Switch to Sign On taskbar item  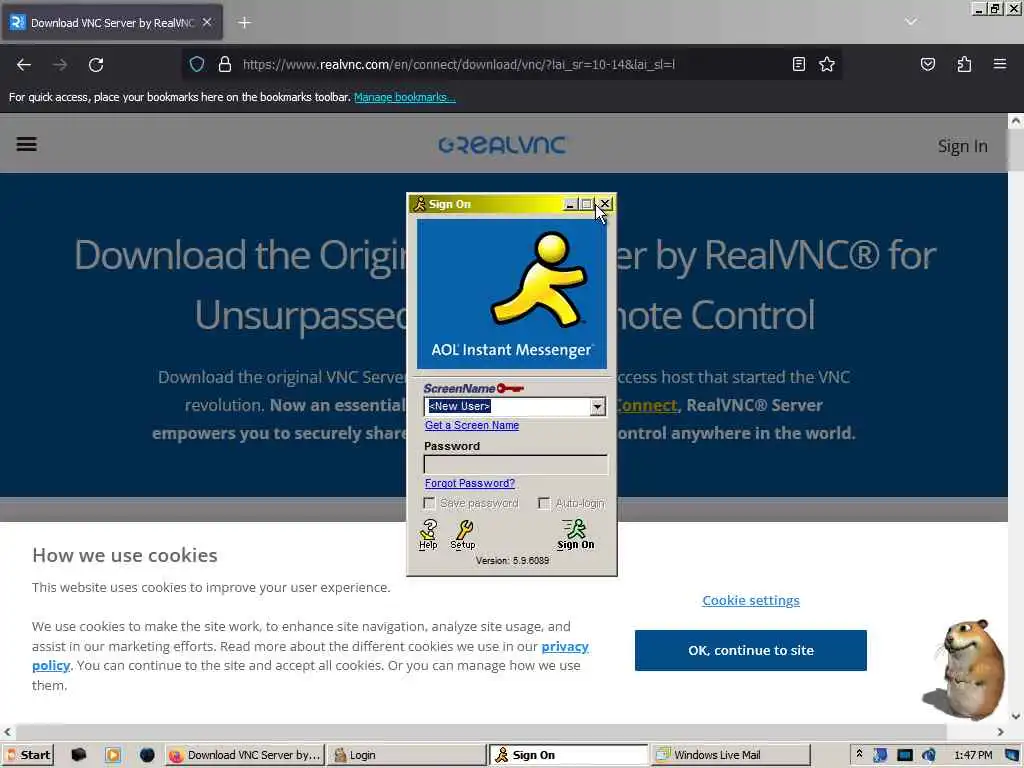coord(568,755)
